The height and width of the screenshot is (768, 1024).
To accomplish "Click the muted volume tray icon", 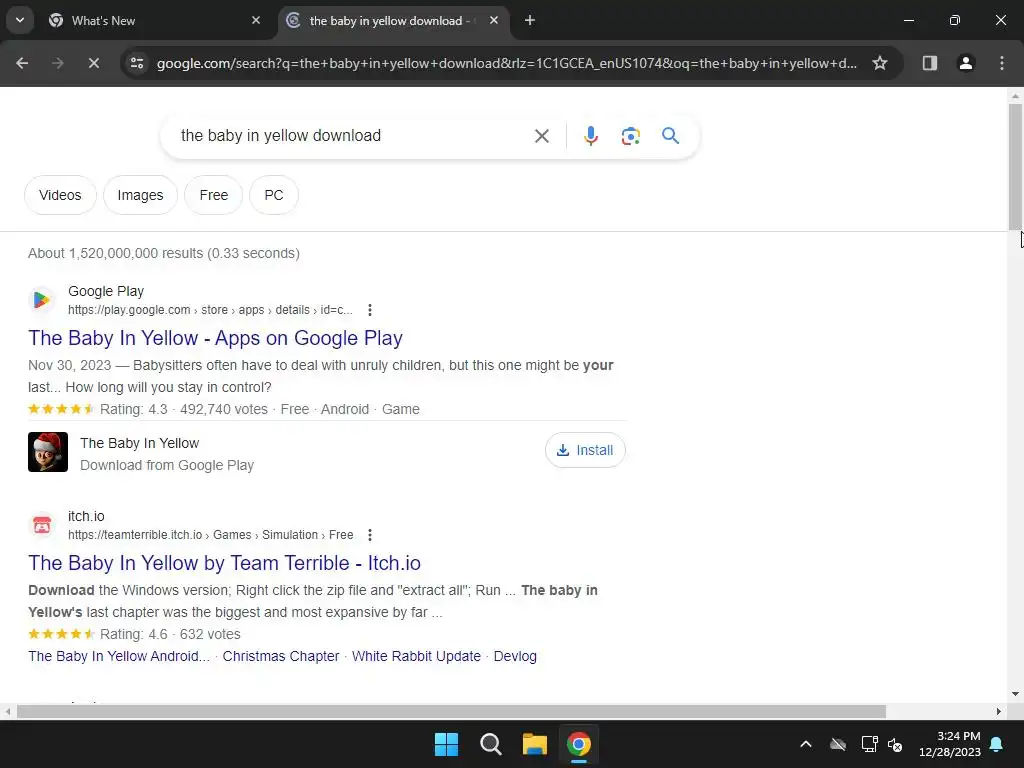I will point(895,744).
